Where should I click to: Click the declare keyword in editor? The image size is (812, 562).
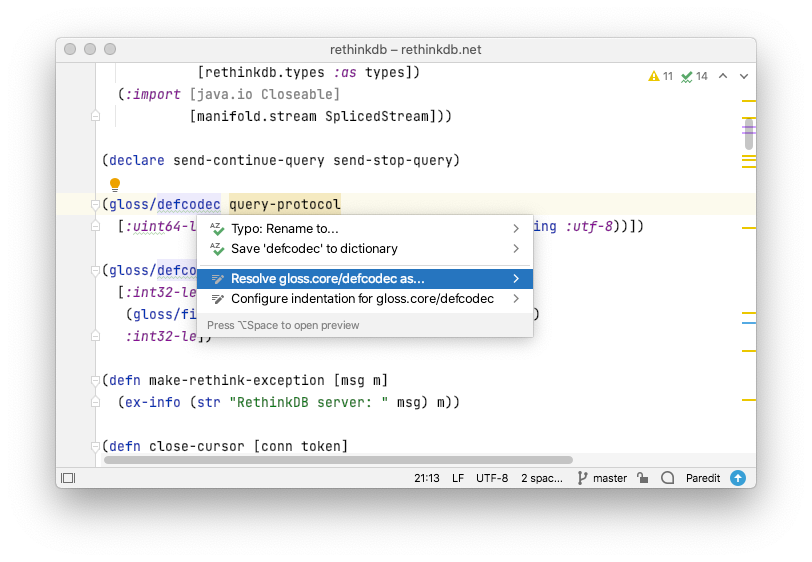pos(137,160)
